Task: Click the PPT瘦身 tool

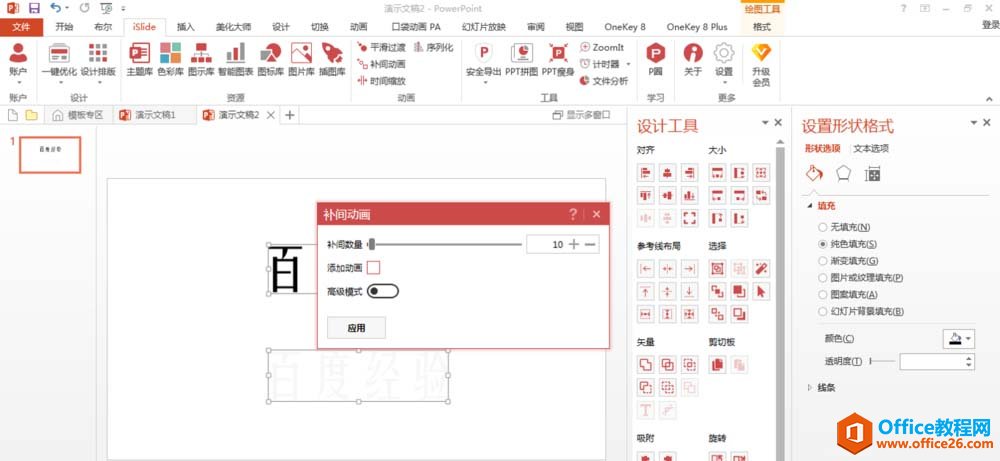Action: [x=558, y=60]
